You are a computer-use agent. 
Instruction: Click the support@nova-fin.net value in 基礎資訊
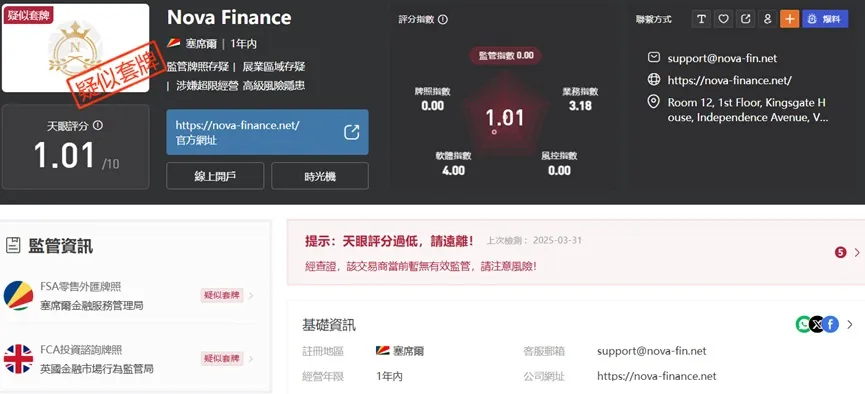coord(652,351)
